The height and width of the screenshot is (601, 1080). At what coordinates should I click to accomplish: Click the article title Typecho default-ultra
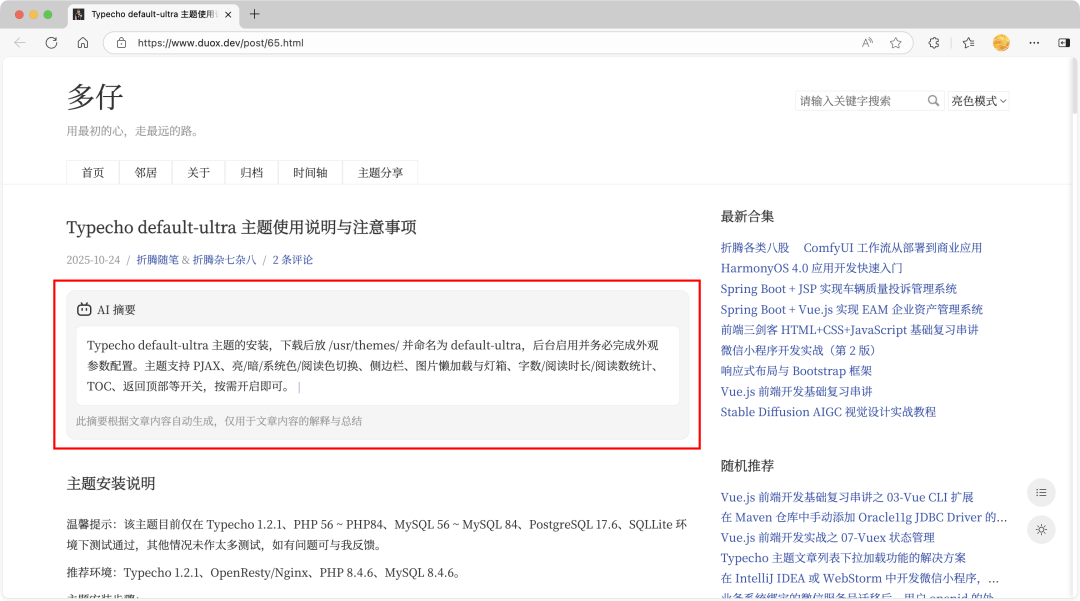coord(241,227)
